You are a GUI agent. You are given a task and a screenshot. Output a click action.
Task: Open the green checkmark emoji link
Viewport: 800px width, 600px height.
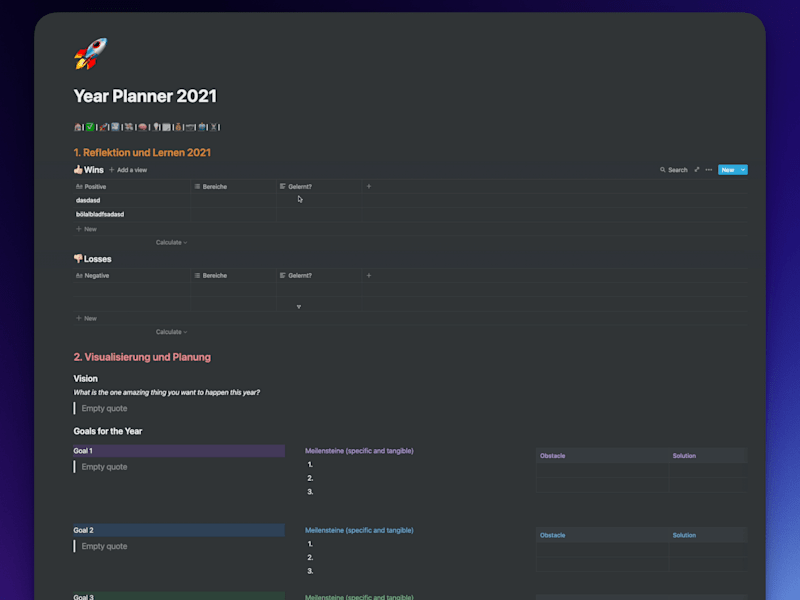[x=90, y=127]
